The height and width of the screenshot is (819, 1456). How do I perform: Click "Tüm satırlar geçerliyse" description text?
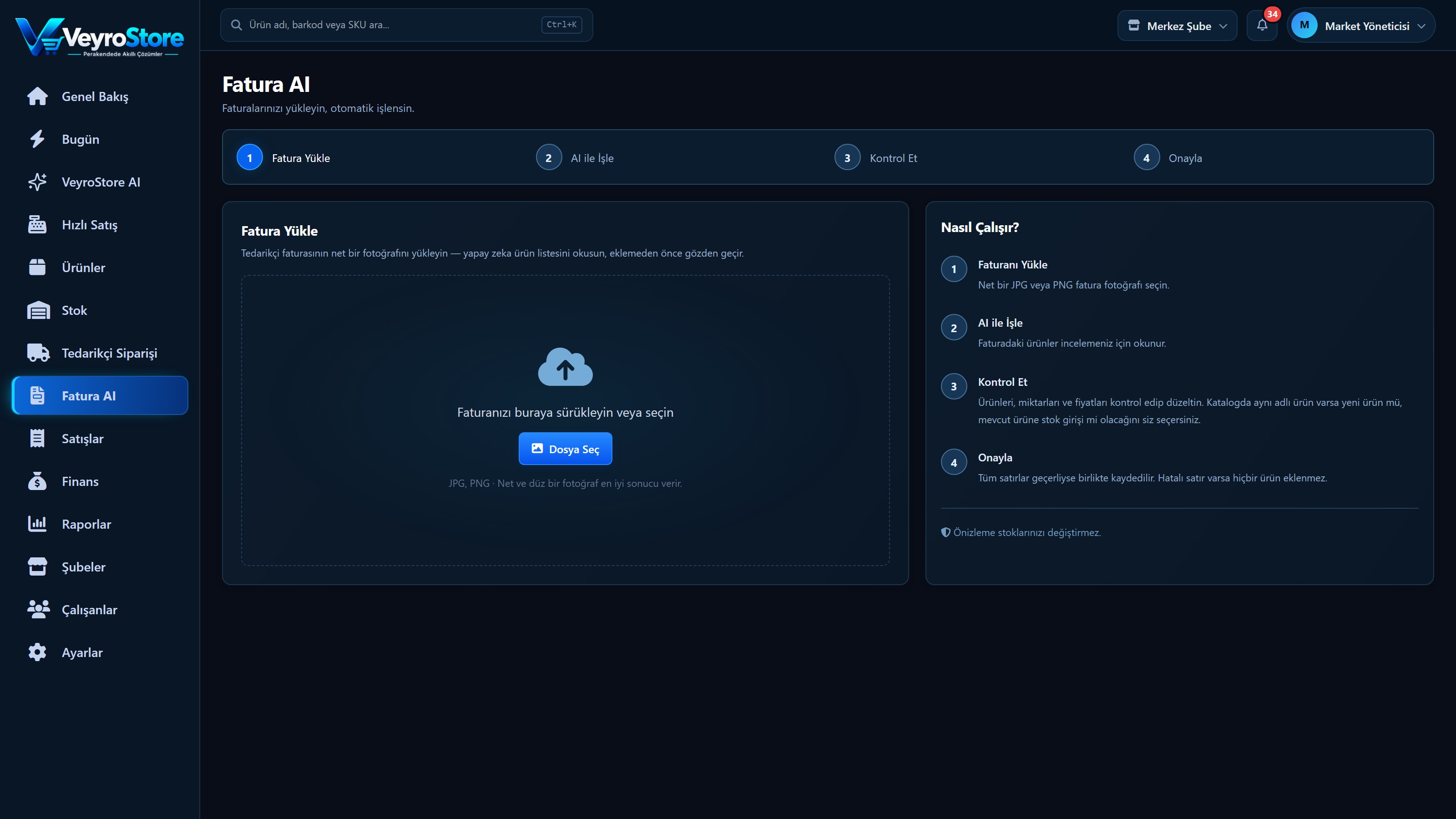(1152, 478)
